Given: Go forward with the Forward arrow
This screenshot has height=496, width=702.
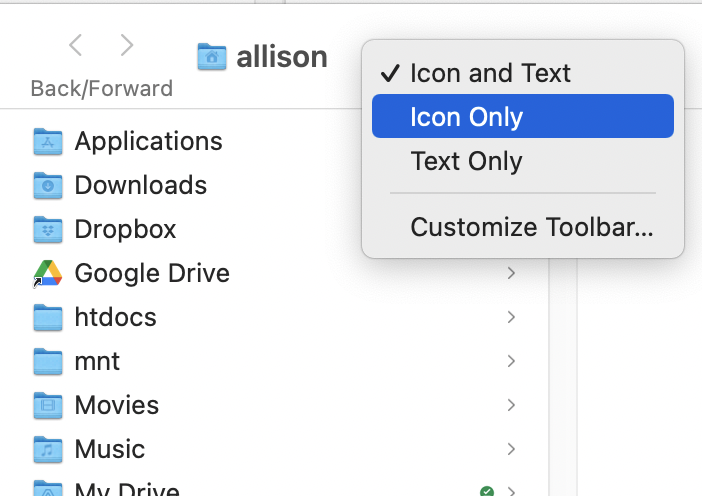Looking at the screenshot, I should (x=127, y=45).
